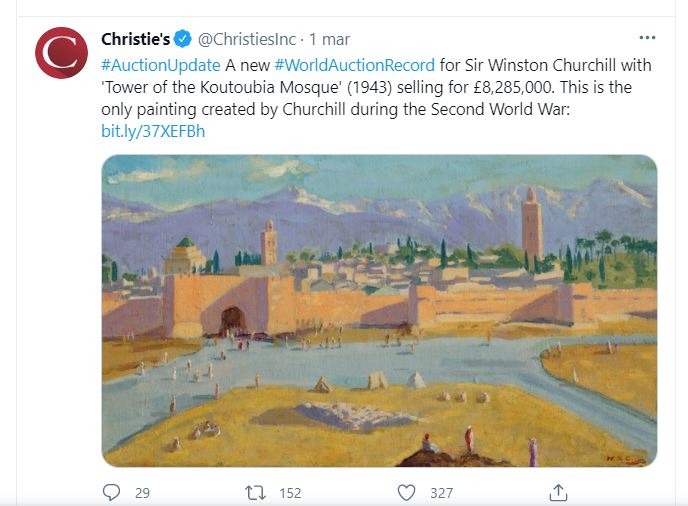This screenshot has height=506, width=688.
Task: Click the retweet count 152
Action: pyautogui.click(x=290, y=492)
